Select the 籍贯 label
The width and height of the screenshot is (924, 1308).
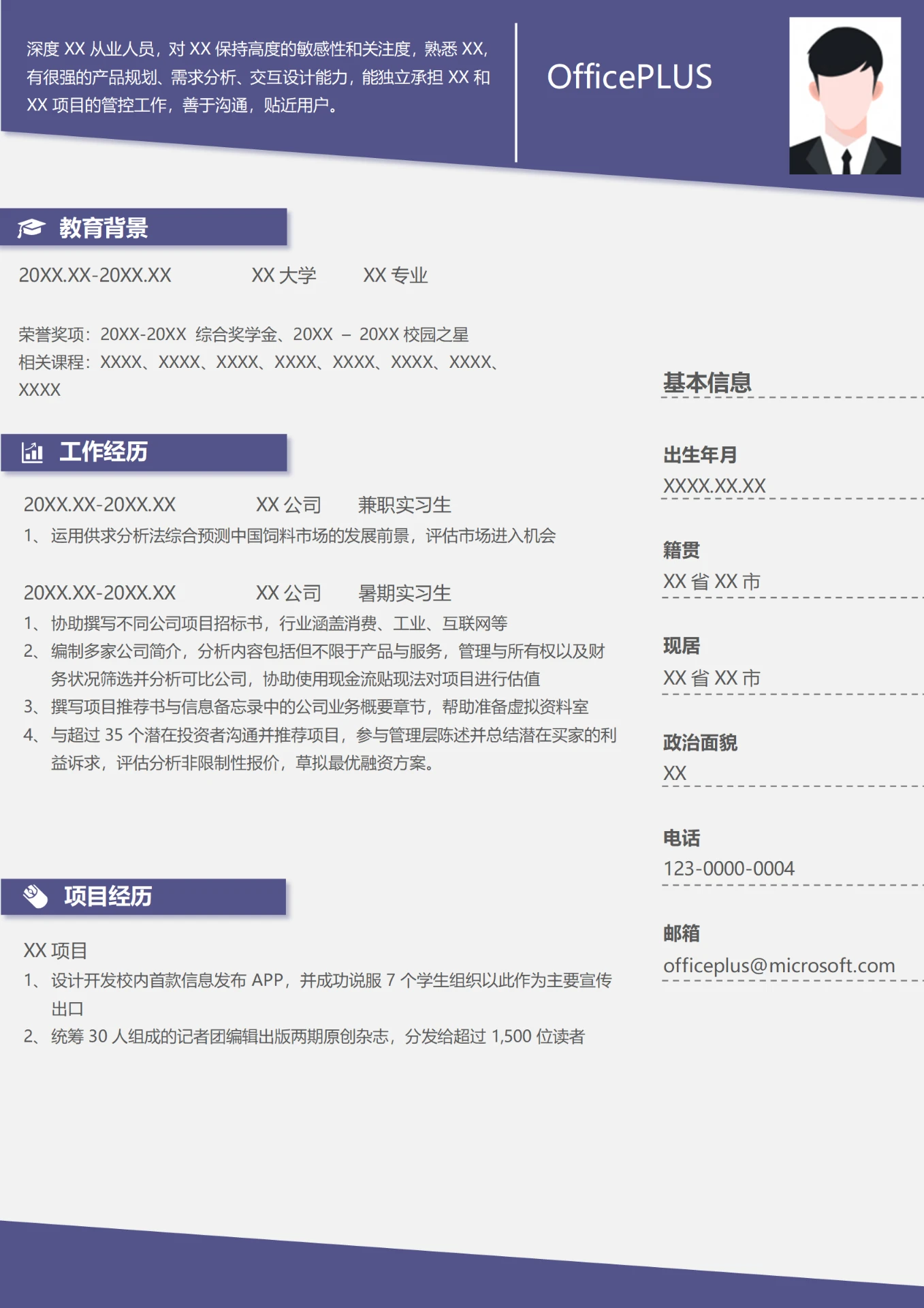click(682, 550)
